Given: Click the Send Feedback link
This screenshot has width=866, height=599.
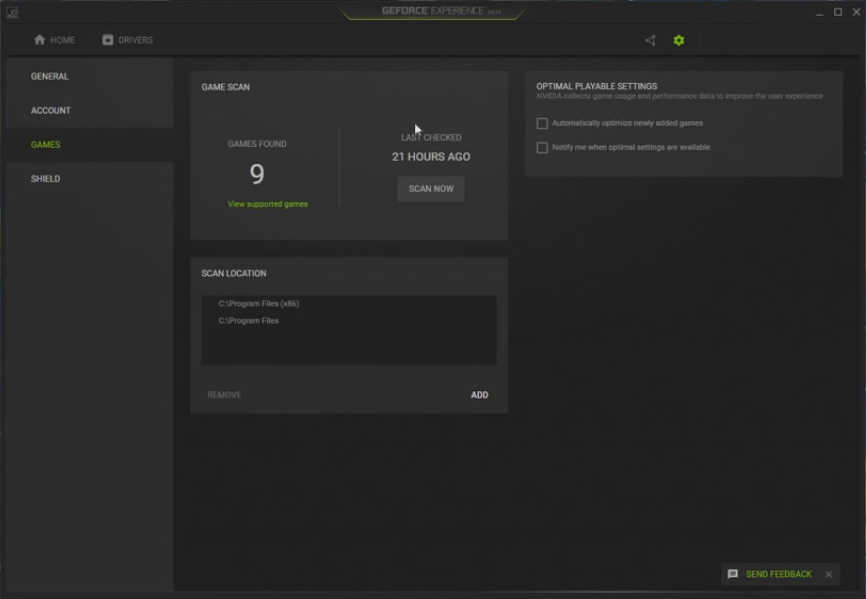Looking at the screenshot, I should click(x=779, y=574).
